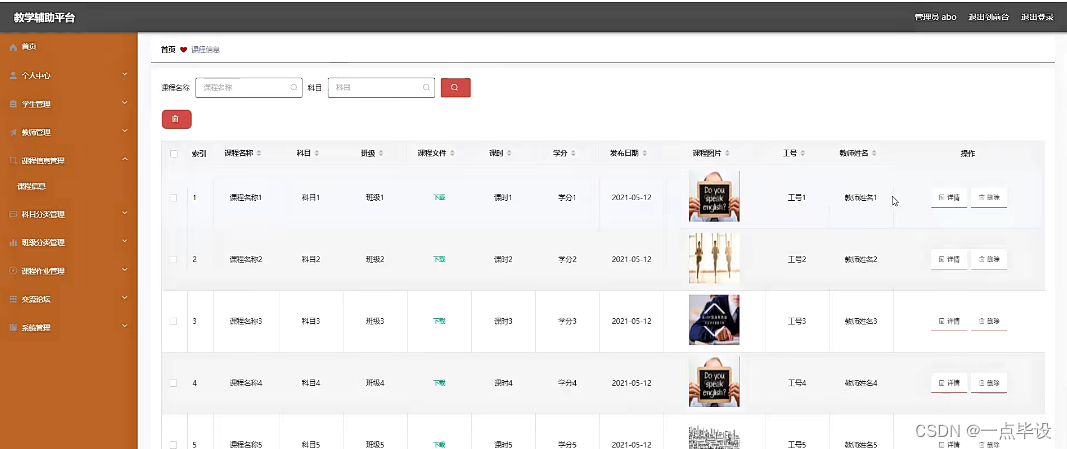
Task: Click the 系统管理 sidebar icon
Action: (13, 327)
